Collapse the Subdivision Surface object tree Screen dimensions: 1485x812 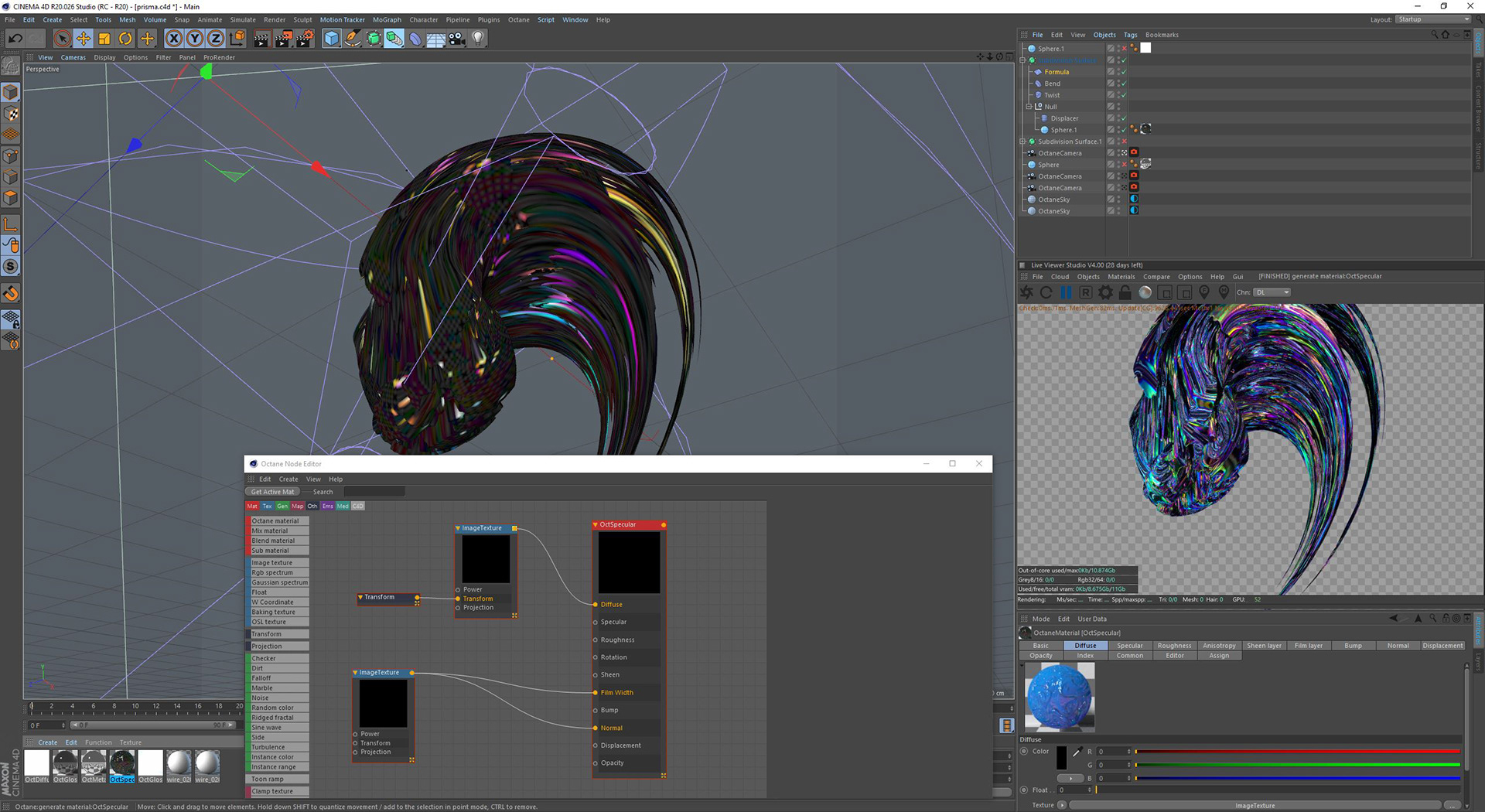[1022, 60]
